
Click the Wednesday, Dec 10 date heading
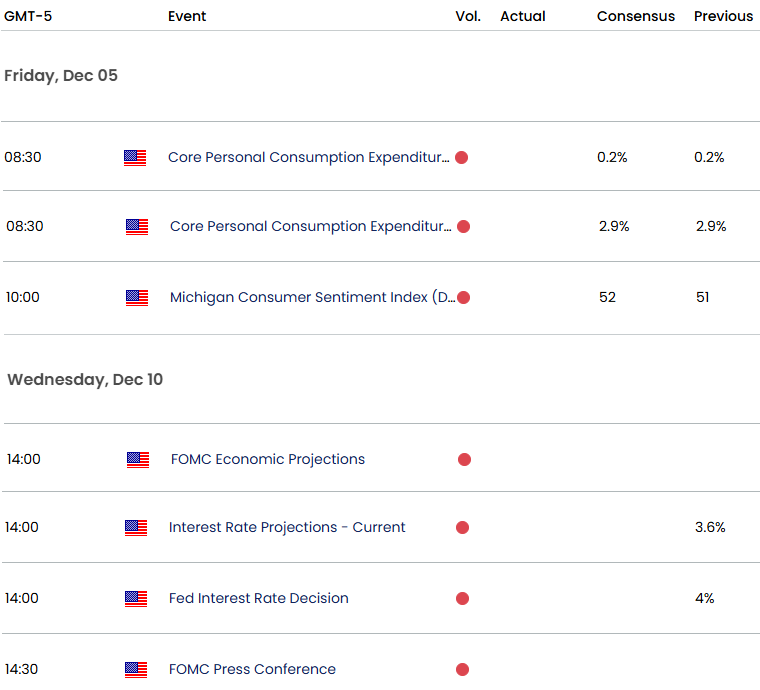pyautogui.click(x=85, y=380)
